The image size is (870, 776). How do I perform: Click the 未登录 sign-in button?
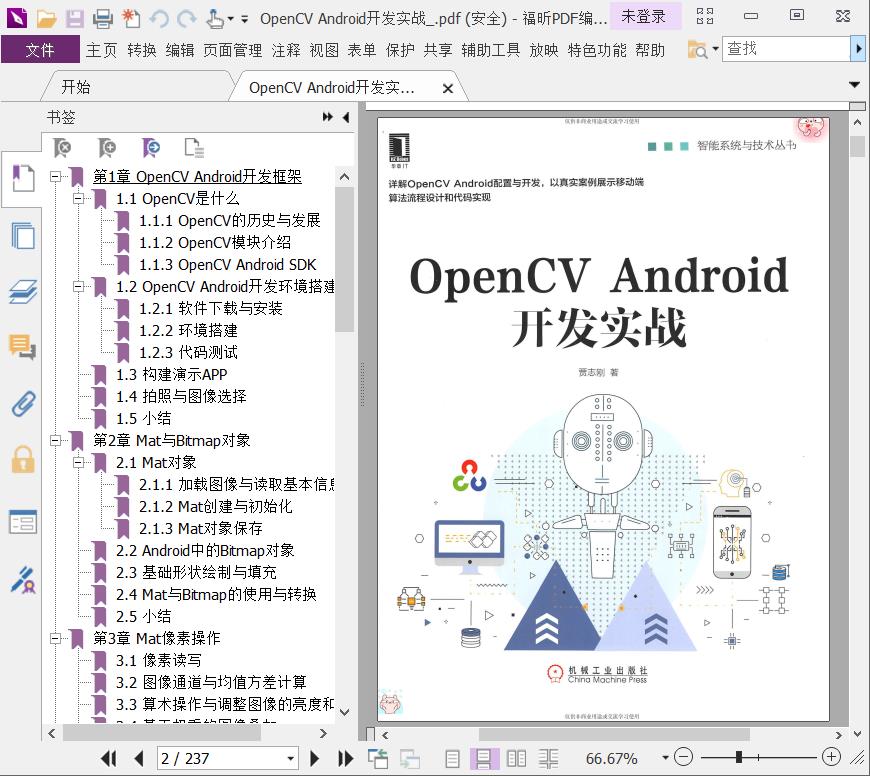point(644,16)
